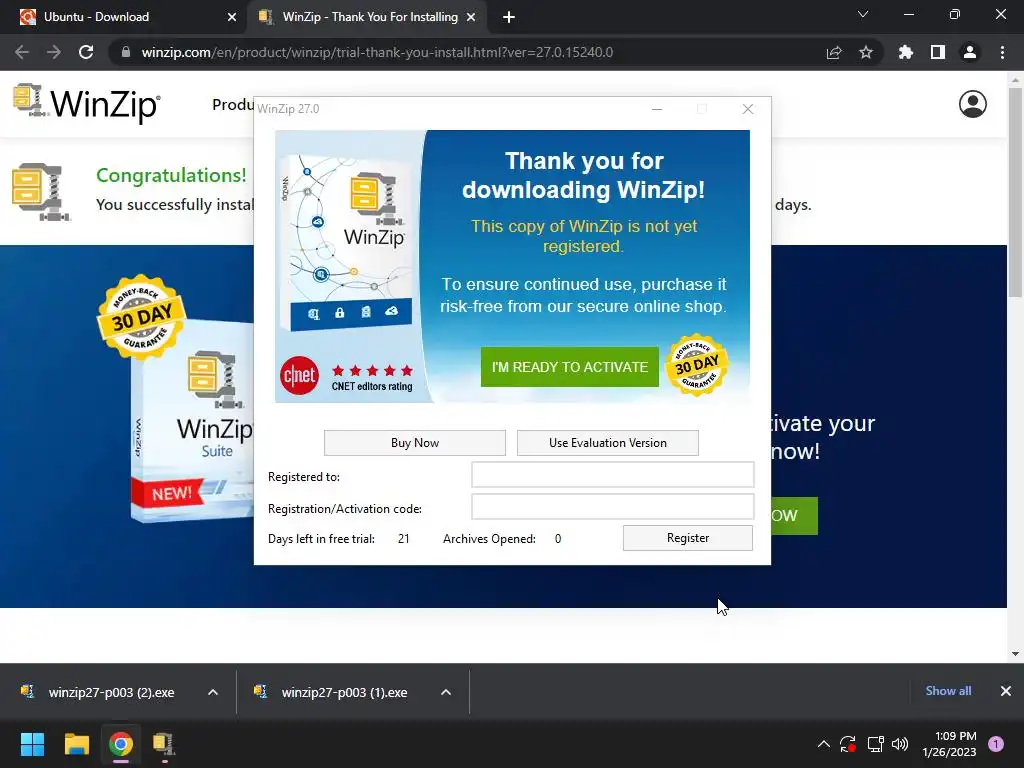Switch to the Ubuntu - Download tab
The width and height of the screenshot is (1024, 768).
(x=124, y=17)
